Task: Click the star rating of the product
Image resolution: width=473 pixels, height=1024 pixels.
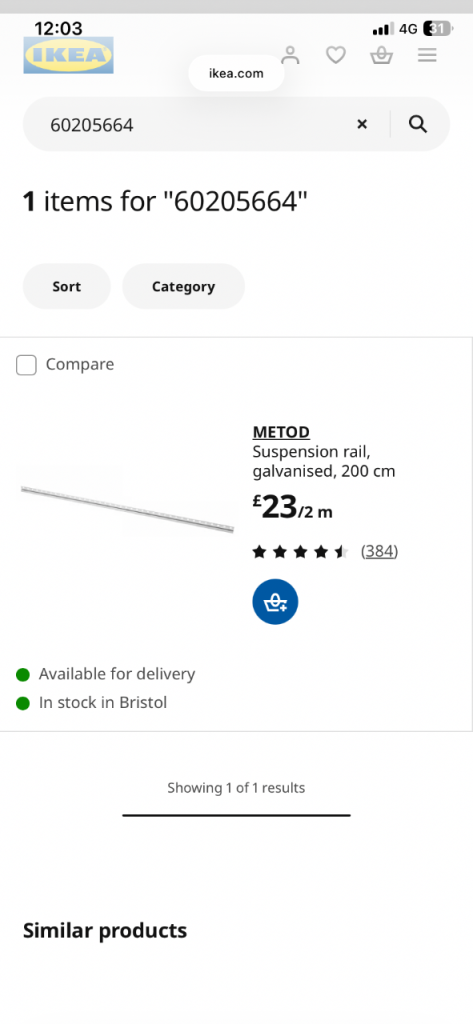Action: 301,552
